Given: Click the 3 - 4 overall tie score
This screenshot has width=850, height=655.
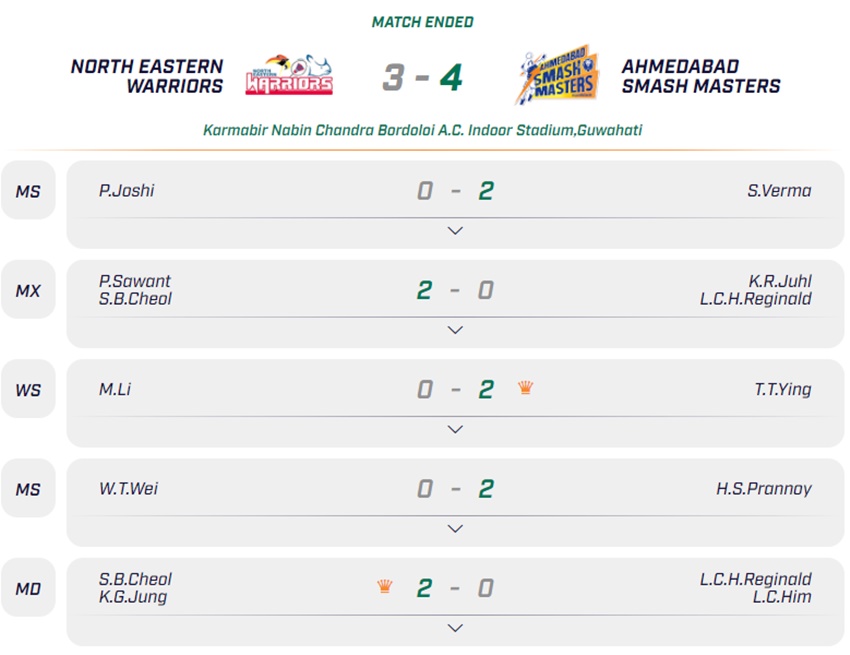Looking at the screenshot, I should tap(423, 77).
